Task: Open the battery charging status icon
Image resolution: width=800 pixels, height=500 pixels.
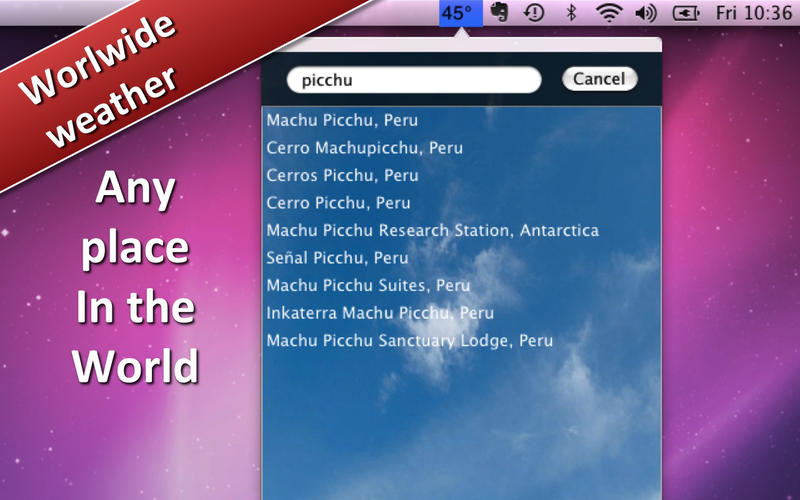Action: 685,13
